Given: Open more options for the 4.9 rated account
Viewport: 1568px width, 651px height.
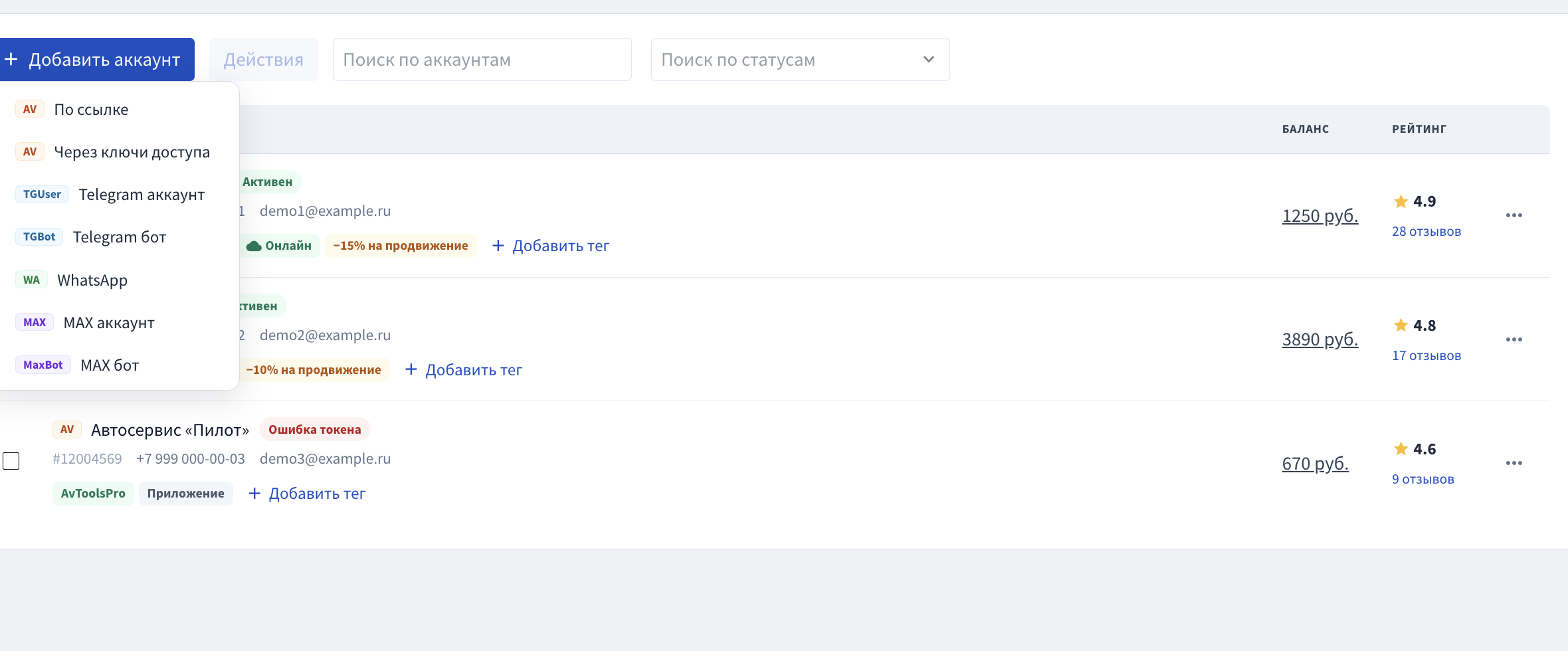Looking at the screenshot, I should [x=1514, y=215].
